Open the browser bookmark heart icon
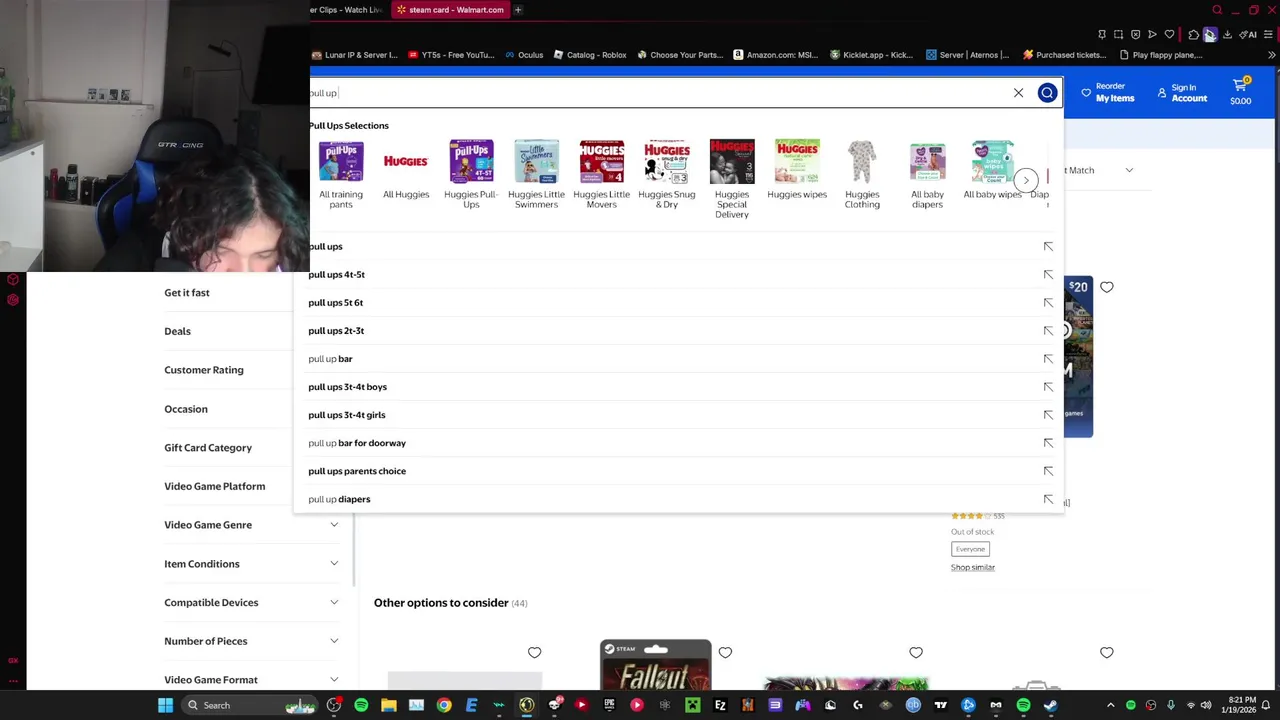1280x720 pixels. pos(1169,35)
